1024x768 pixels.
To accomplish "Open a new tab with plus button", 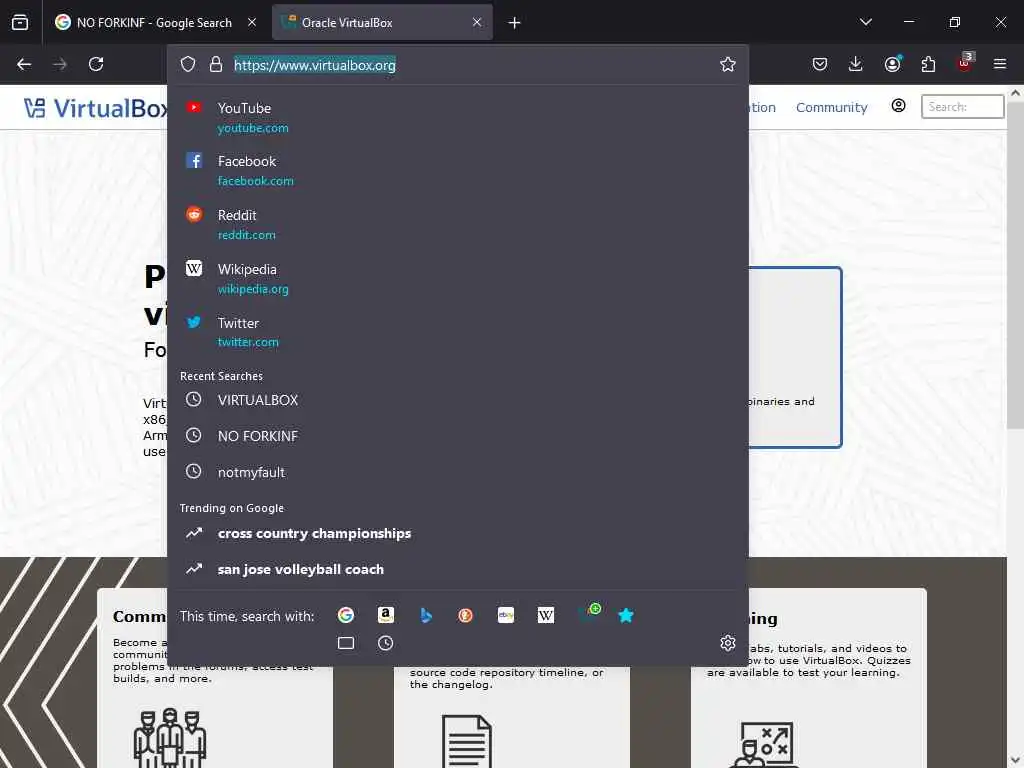I will (x=515, y=23).
